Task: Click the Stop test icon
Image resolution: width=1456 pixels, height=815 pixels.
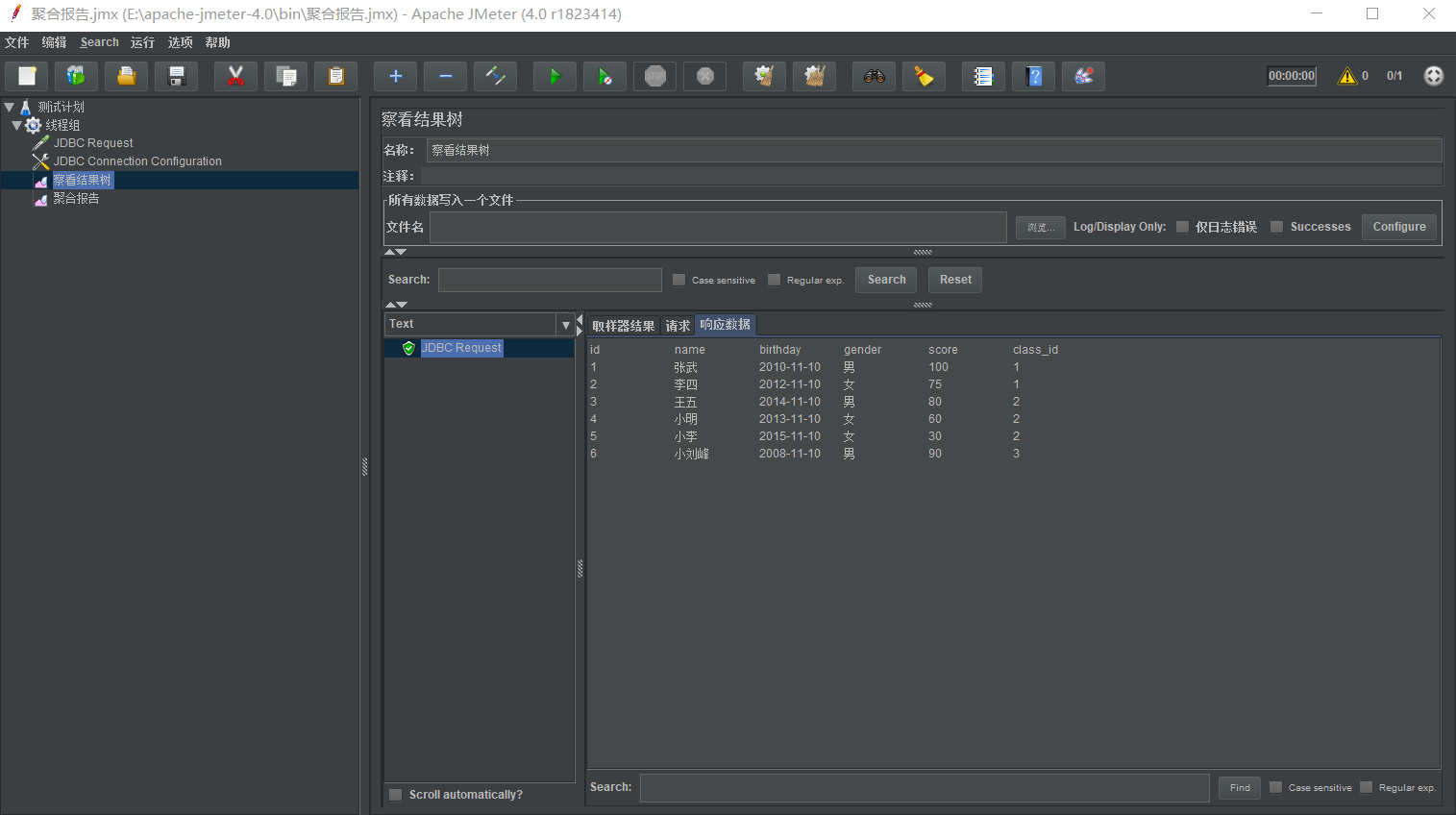Action: tap(655, 76)
